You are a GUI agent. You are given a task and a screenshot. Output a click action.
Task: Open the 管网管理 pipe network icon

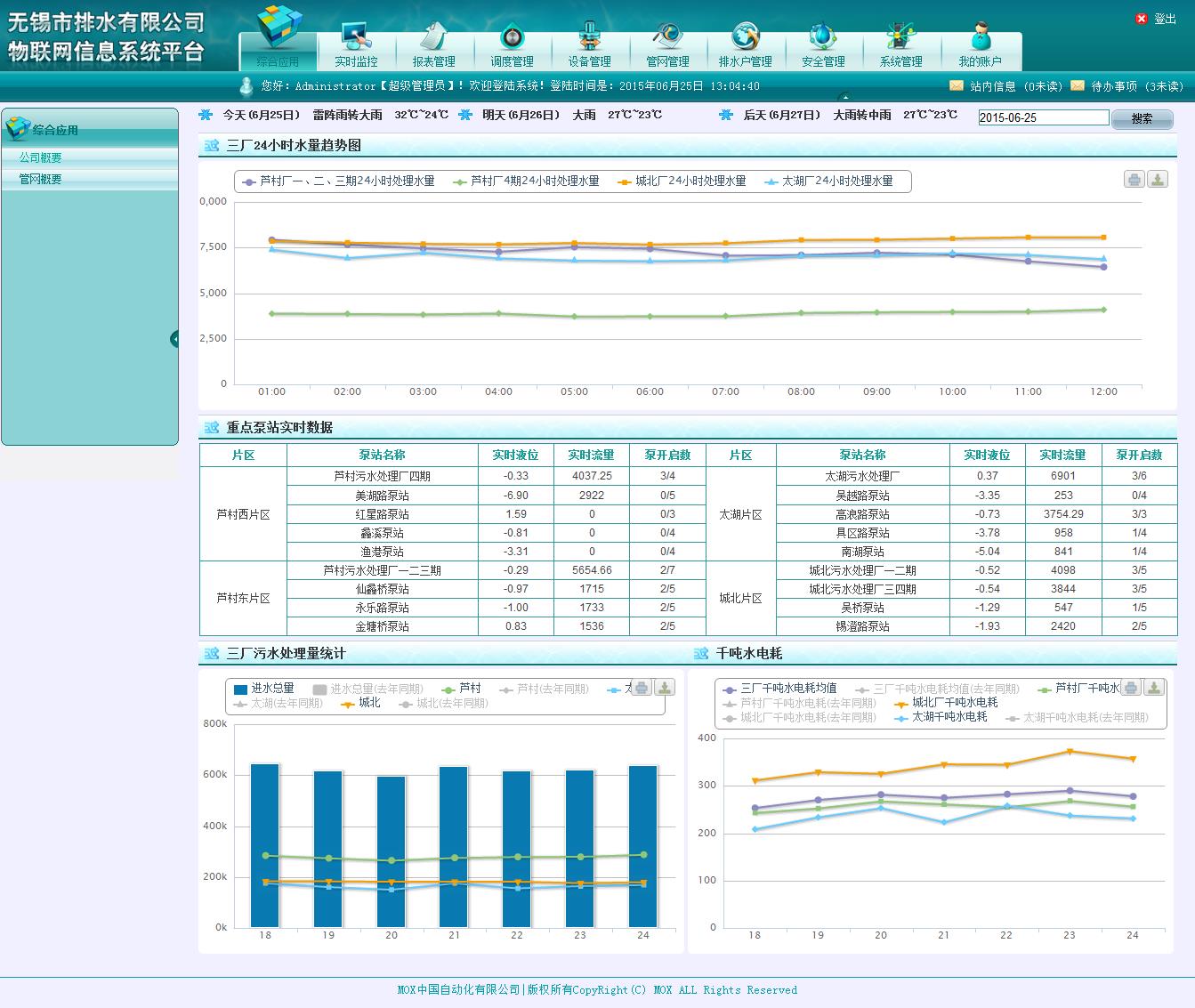(667, 36)
